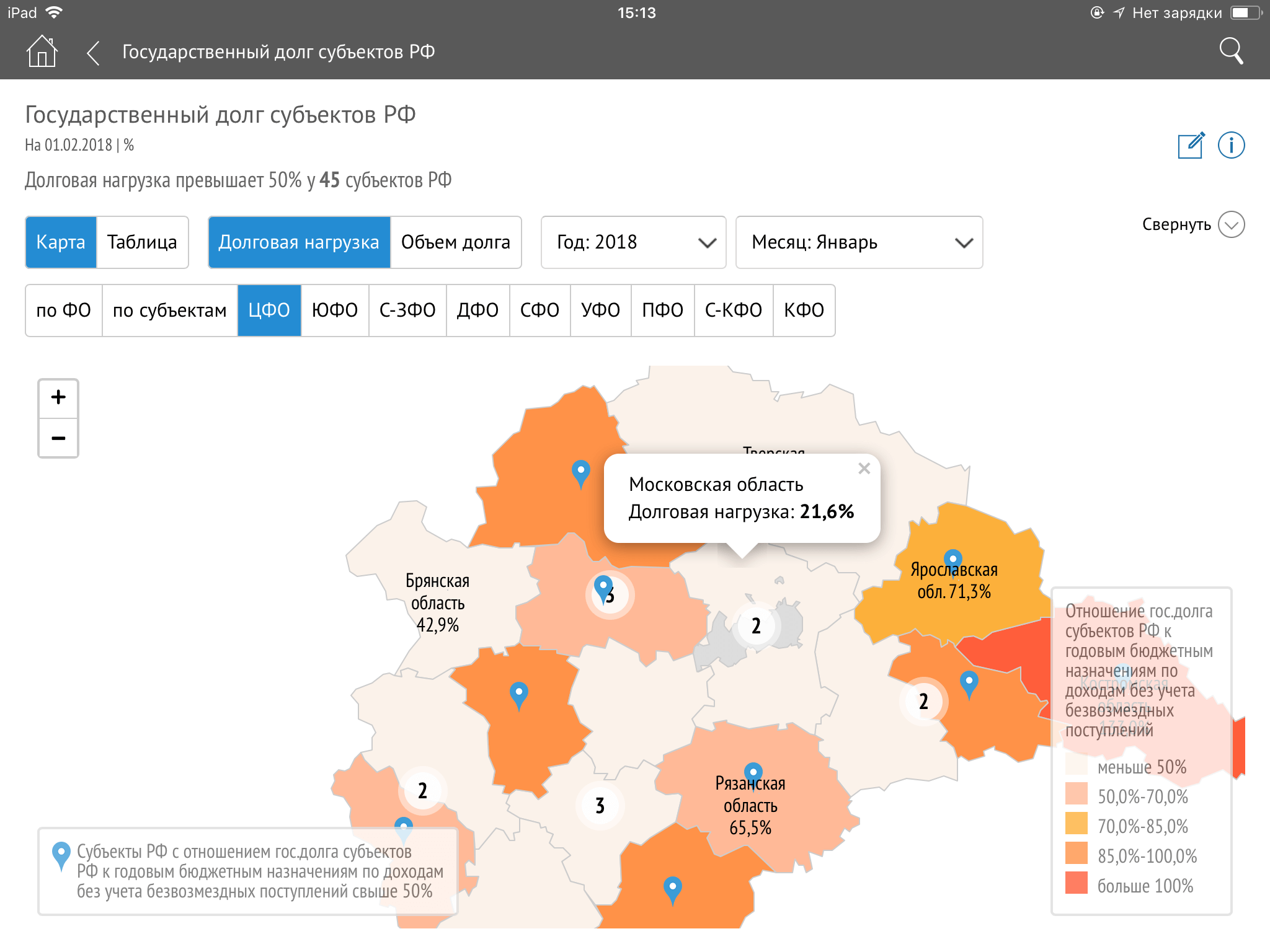Select the С-ЗФО district tab
This screenshot has width=1270, height=952.
tap(407, 311)
